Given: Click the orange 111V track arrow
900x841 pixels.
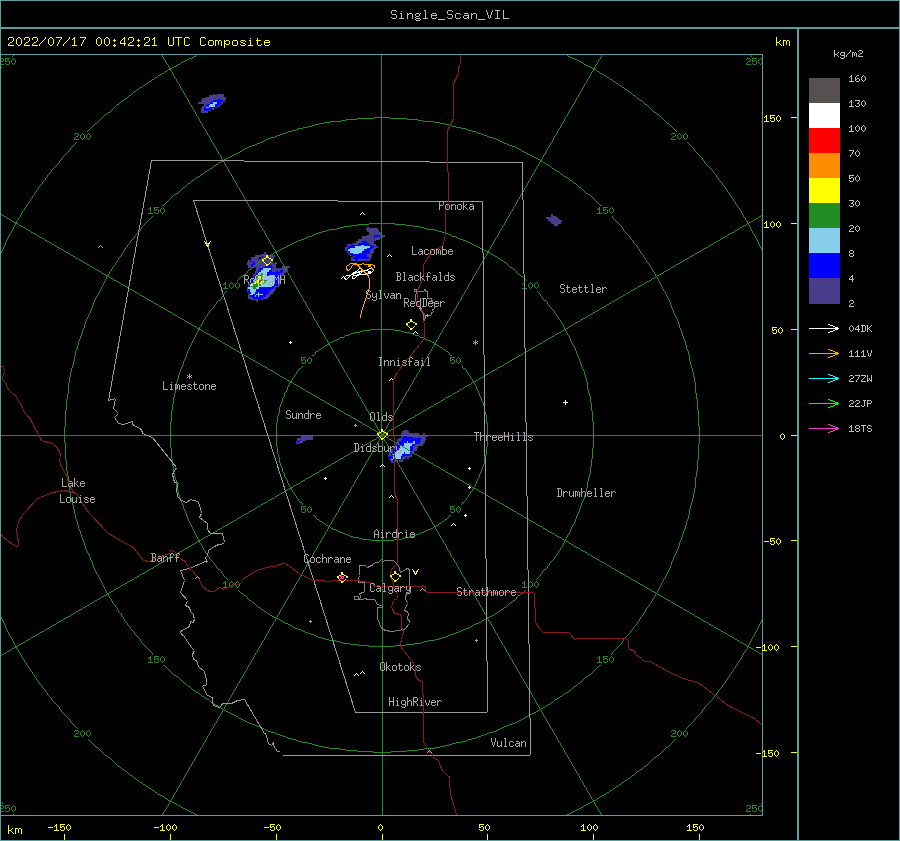Looking at the screenshot, I should pyautogui.click(x=824, y=354).
